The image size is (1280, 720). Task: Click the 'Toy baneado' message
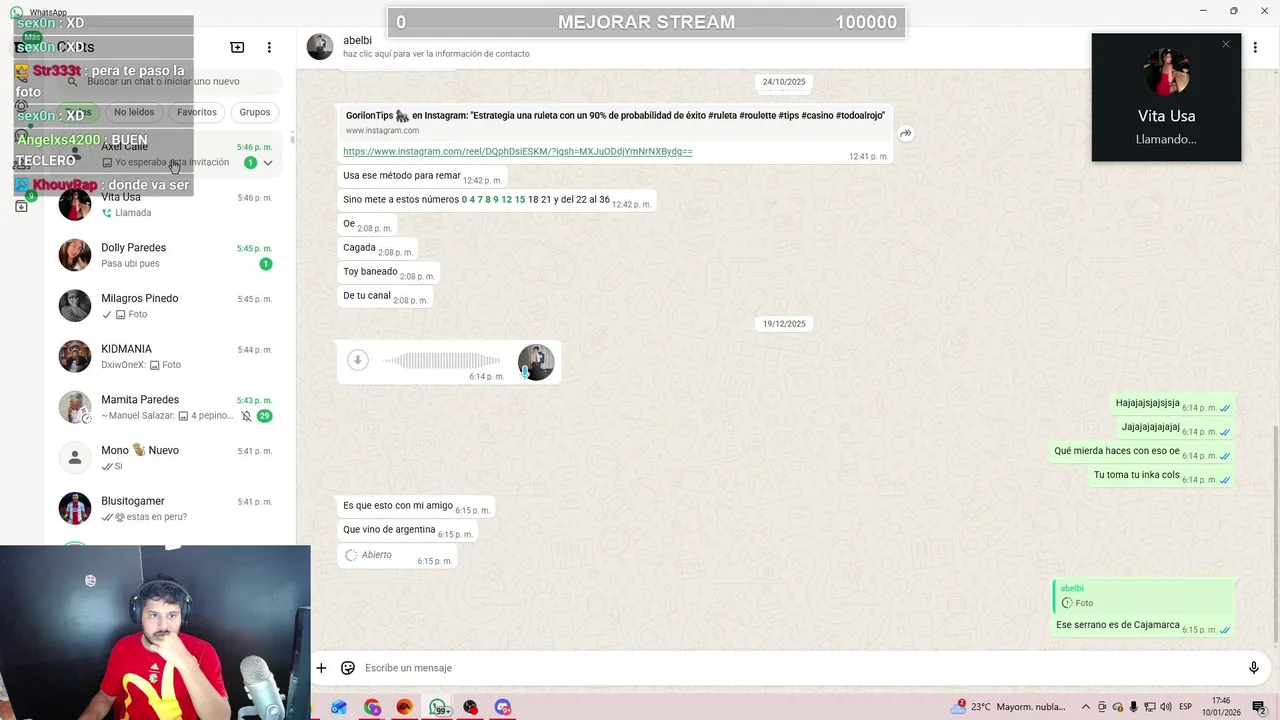point(388,272)
